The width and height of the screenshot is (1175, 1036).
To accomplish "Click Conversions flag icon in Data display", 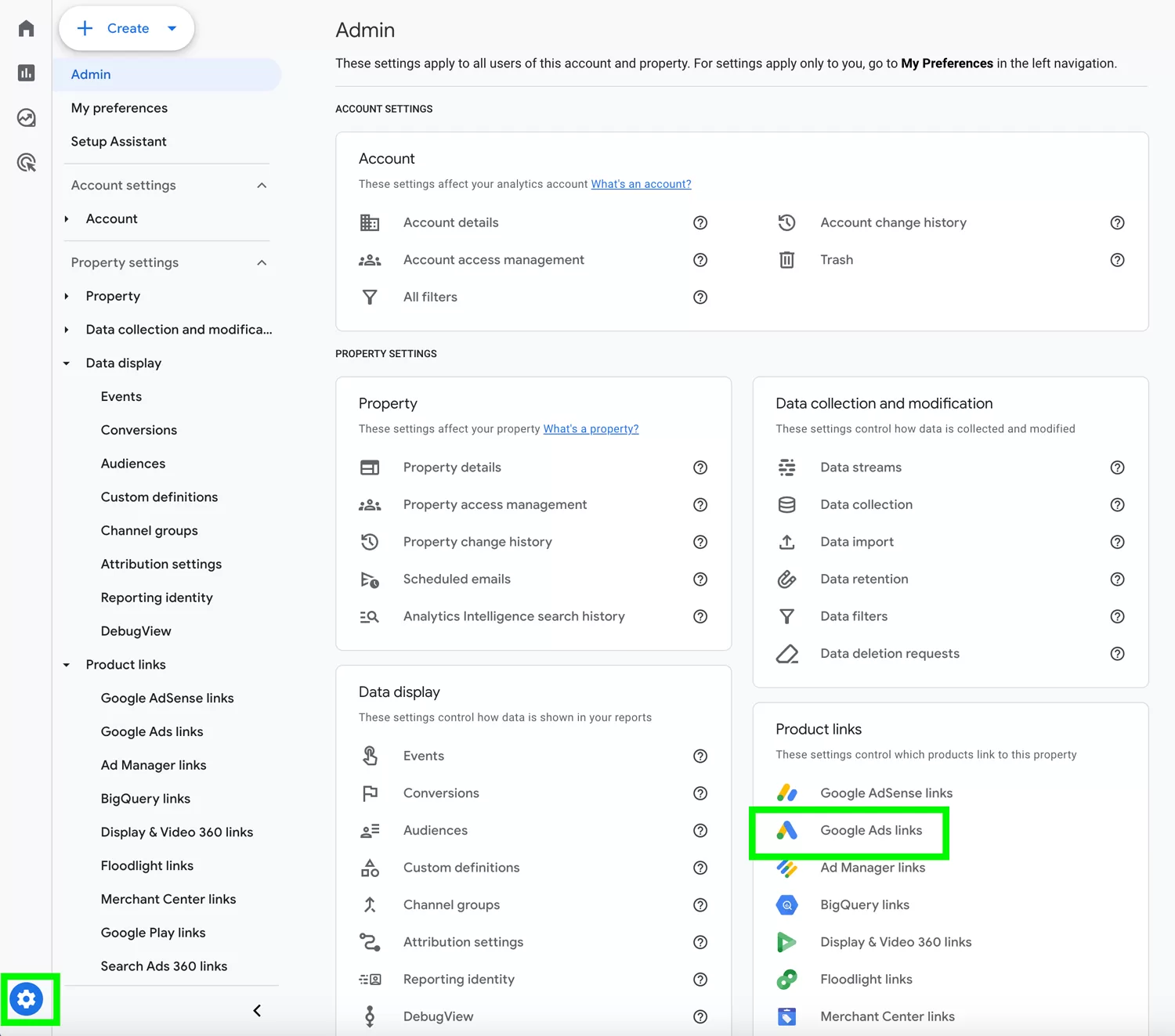I will pos(370,793).
